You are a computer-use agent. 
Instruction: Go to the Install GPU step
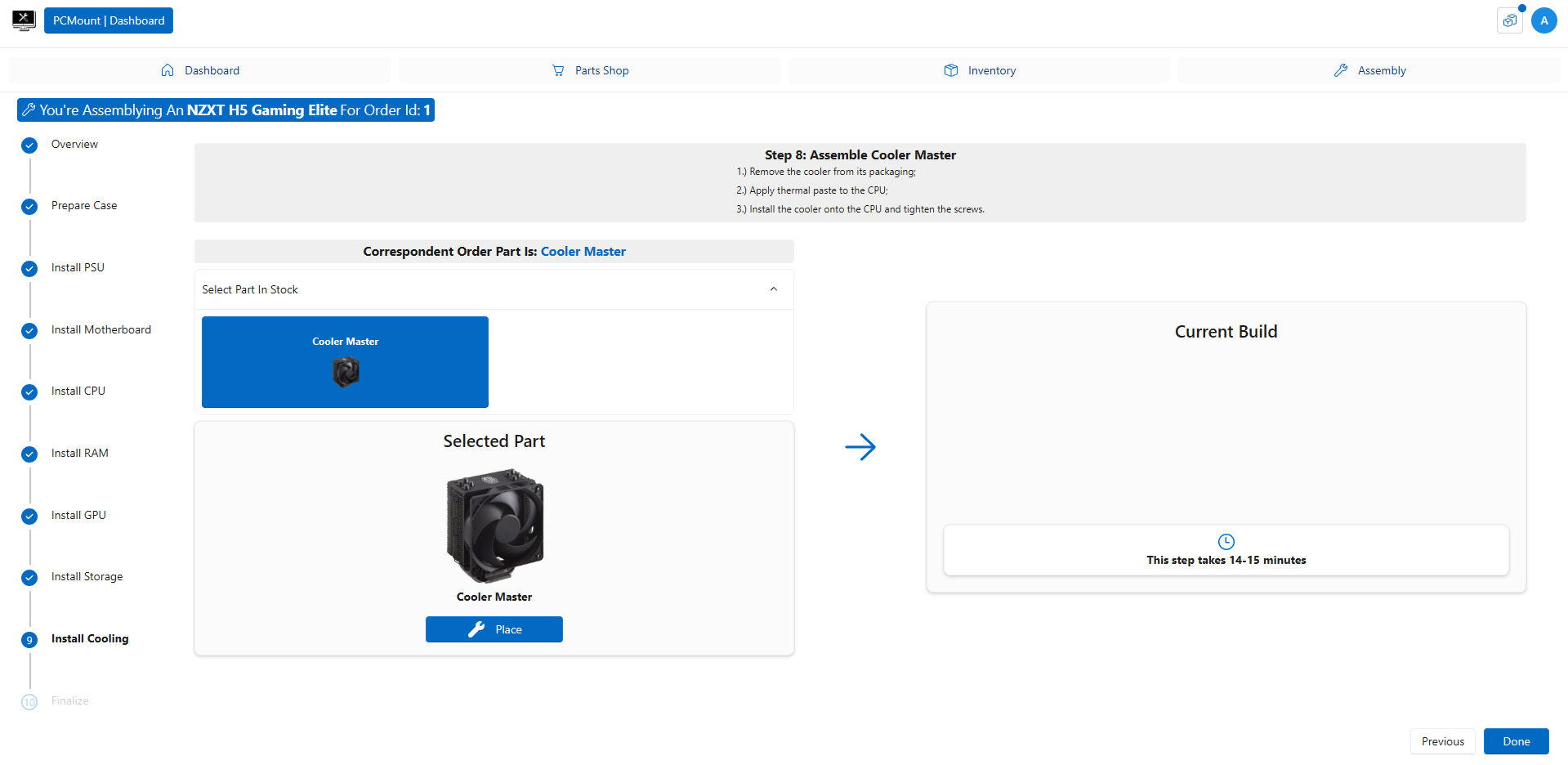pyautogui.click(x=78, y=515)
